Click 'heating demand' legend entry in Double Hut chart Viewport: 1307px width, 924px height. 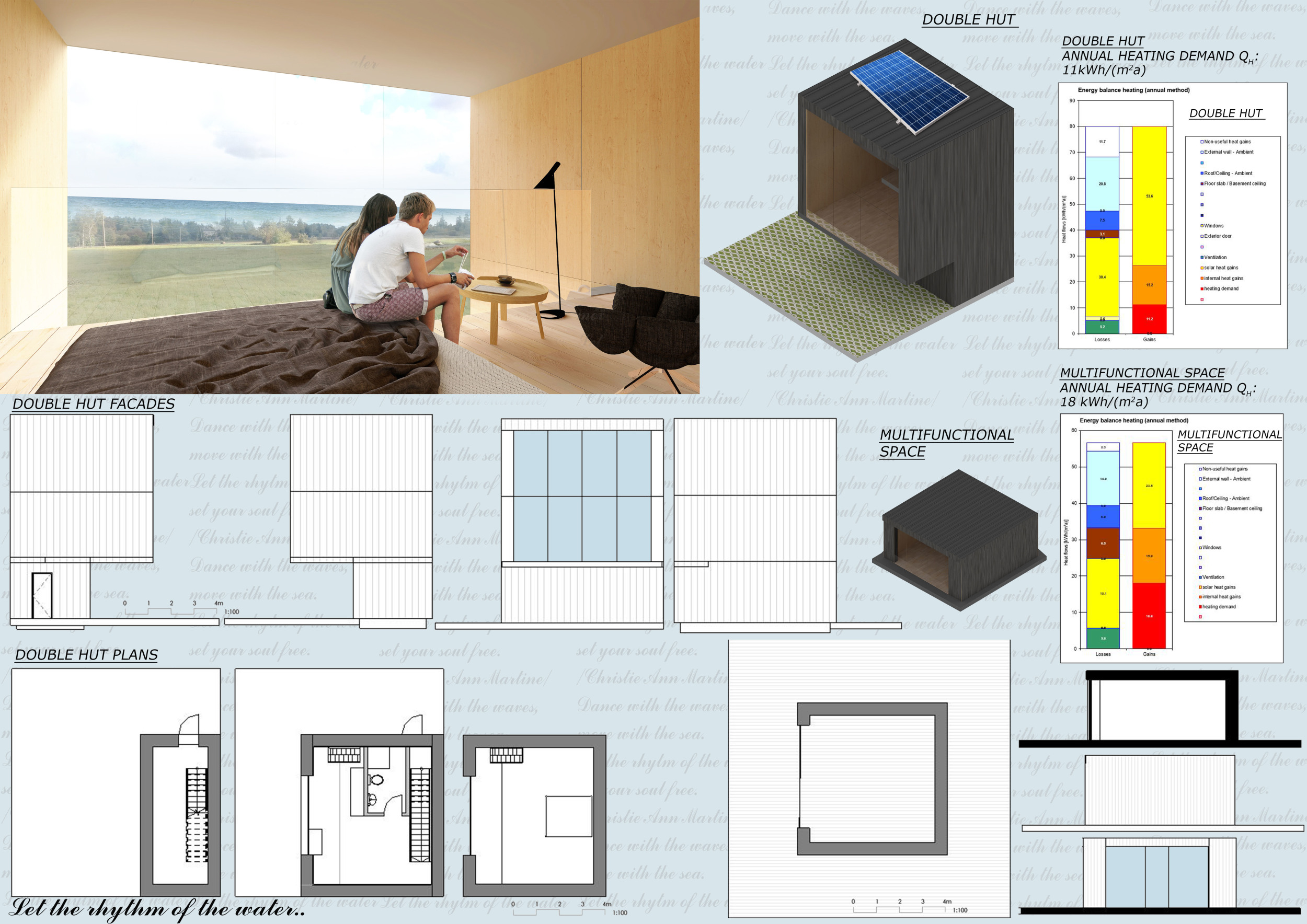pyautogui.click(x=1220, y=289)
